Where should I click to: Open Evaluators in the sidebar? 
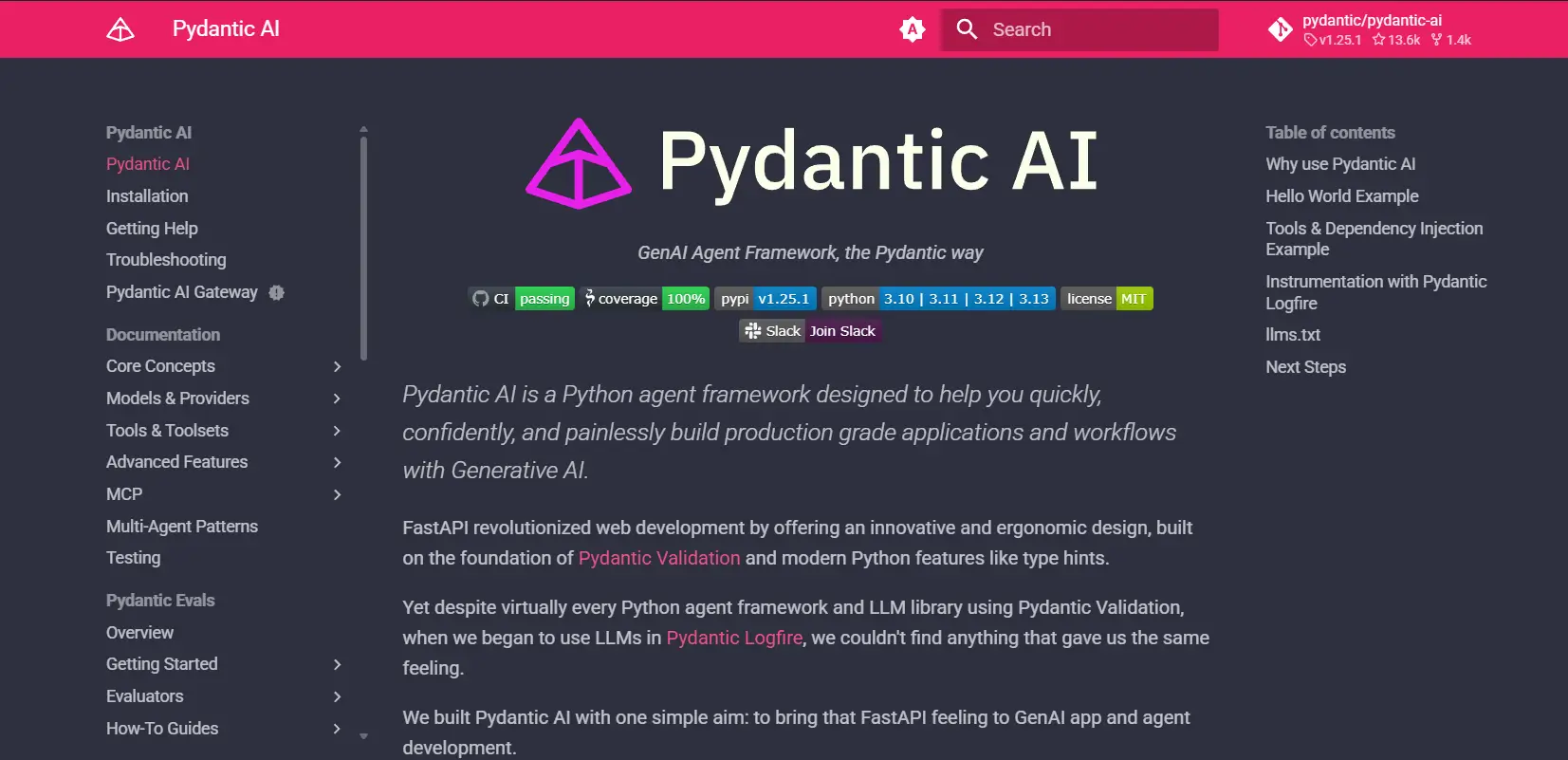(145, 696)
